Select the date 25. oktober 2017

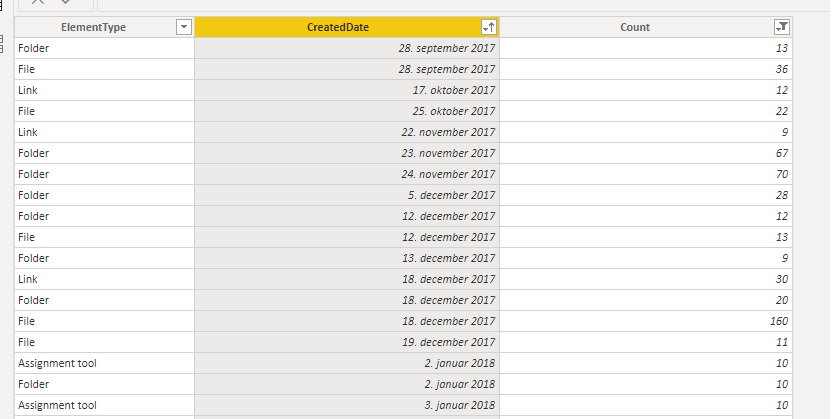tap(347, 111)
